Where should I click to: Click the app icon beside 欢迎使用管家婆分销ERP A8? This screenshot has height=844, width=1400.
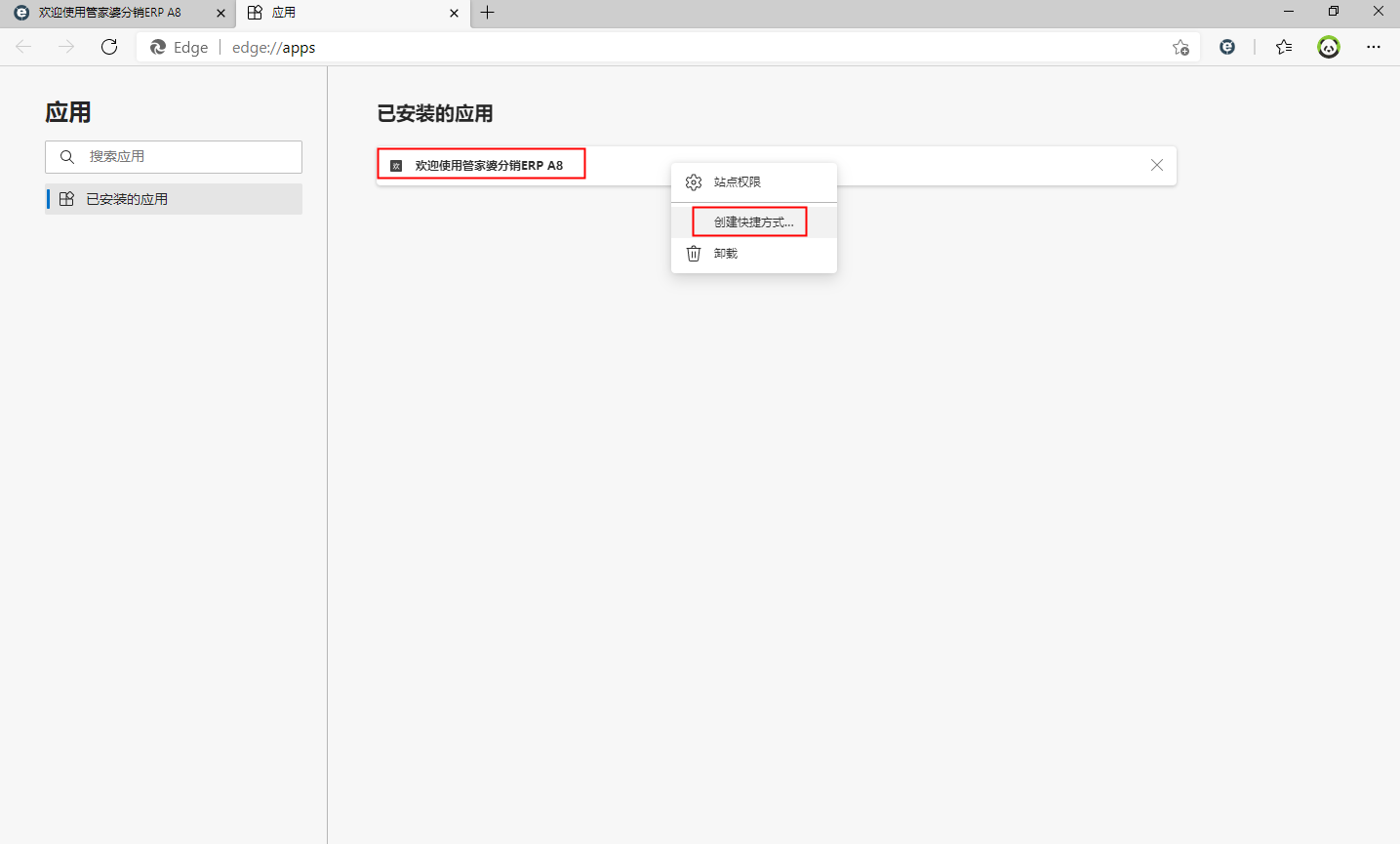[396, 166]
